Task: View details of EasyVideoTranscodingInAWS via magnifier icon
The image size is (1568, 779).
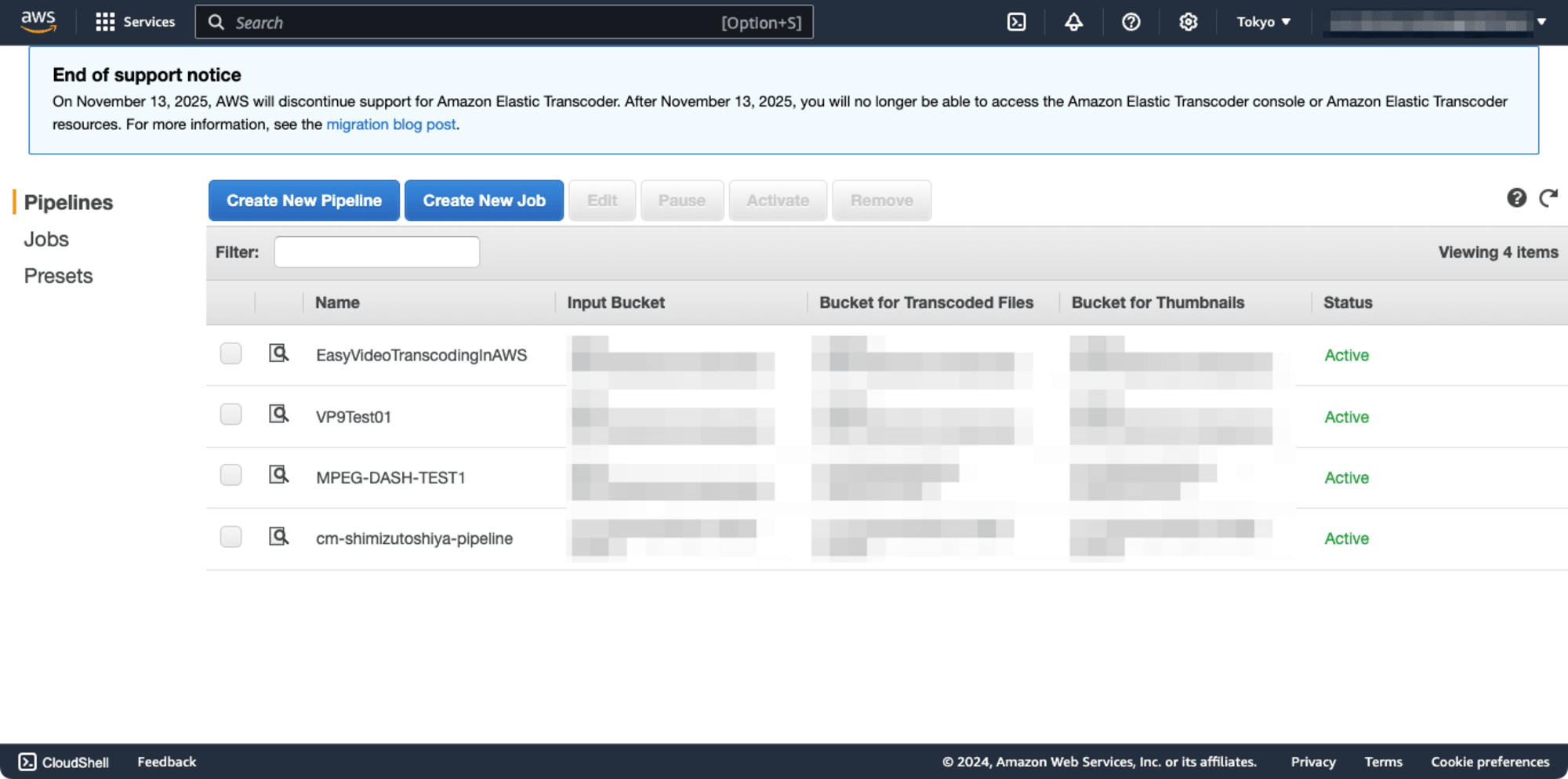Action: pos(278,353)
